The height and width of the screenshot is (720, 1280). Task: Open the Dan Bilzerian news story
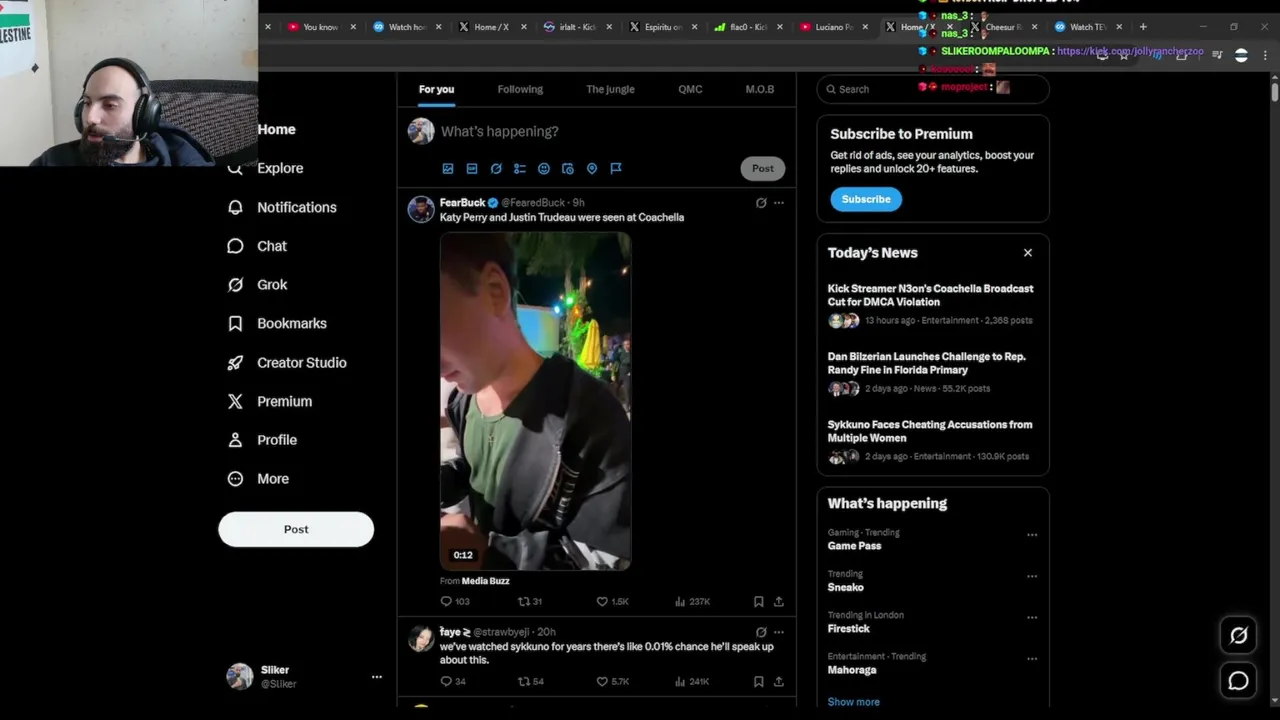click(x=933, y=373)
